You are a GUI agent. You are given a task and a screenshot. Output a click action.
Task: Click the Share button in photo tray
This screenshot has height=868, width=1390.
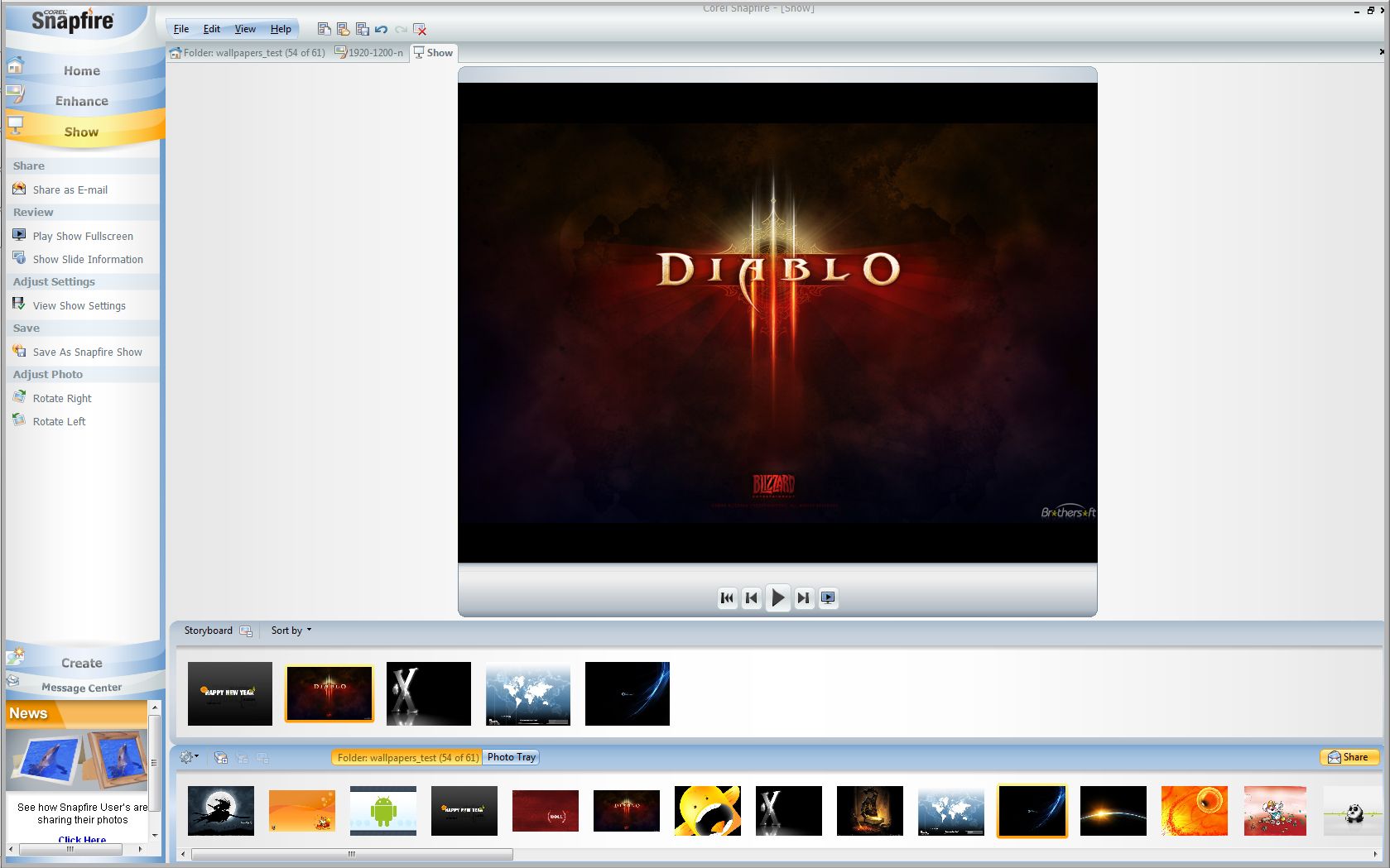click(x=1349, y=757)
